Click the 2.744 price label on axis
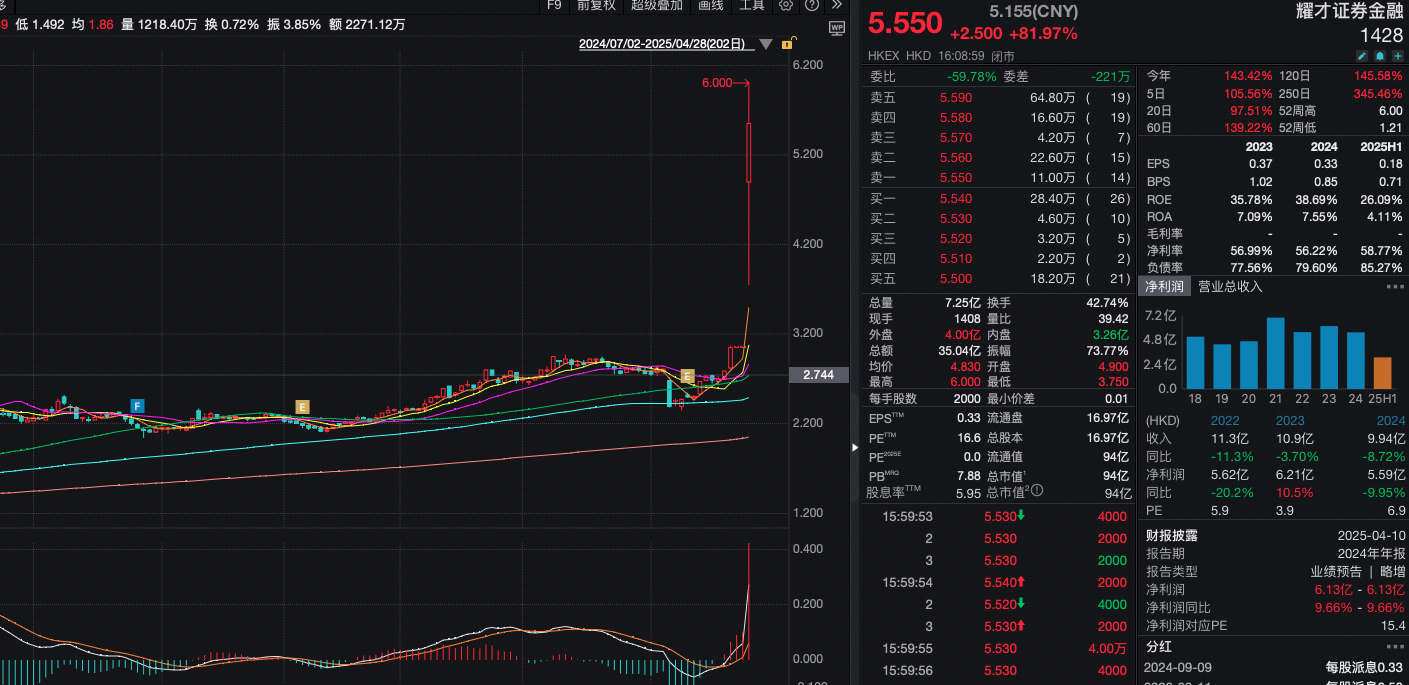The image size is (1409, 685). (x=818, y=375)
